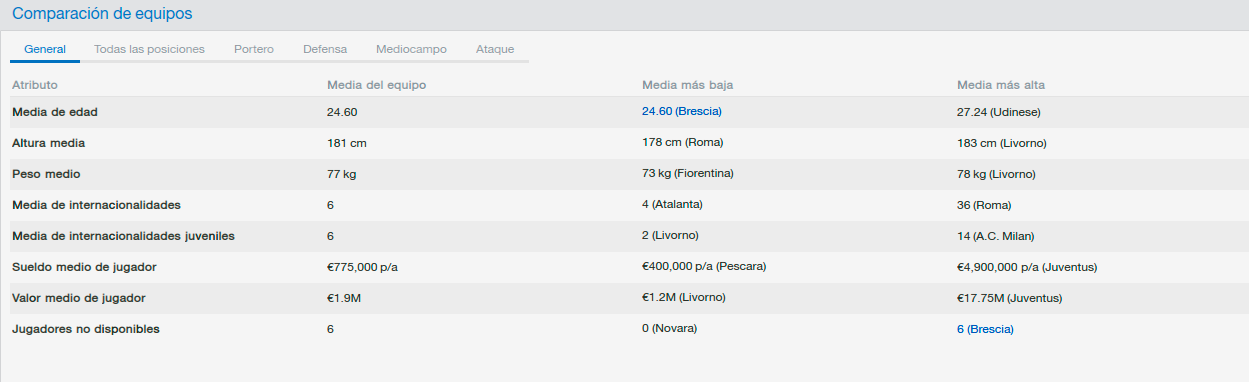Click the Media del equipo column header
Viewport: 1249px width, 382px height.
pos(377,85)
